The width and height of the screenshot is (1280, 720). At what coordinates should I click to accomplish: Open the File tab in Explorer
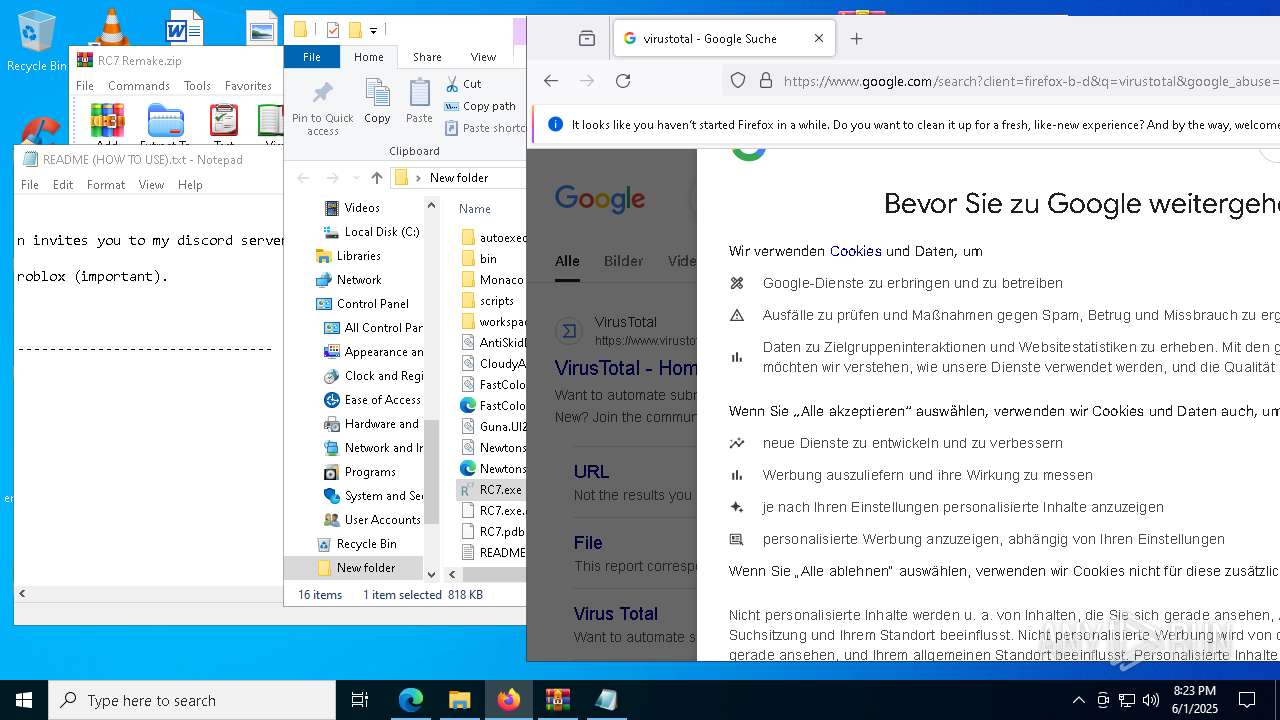[312, 57]
